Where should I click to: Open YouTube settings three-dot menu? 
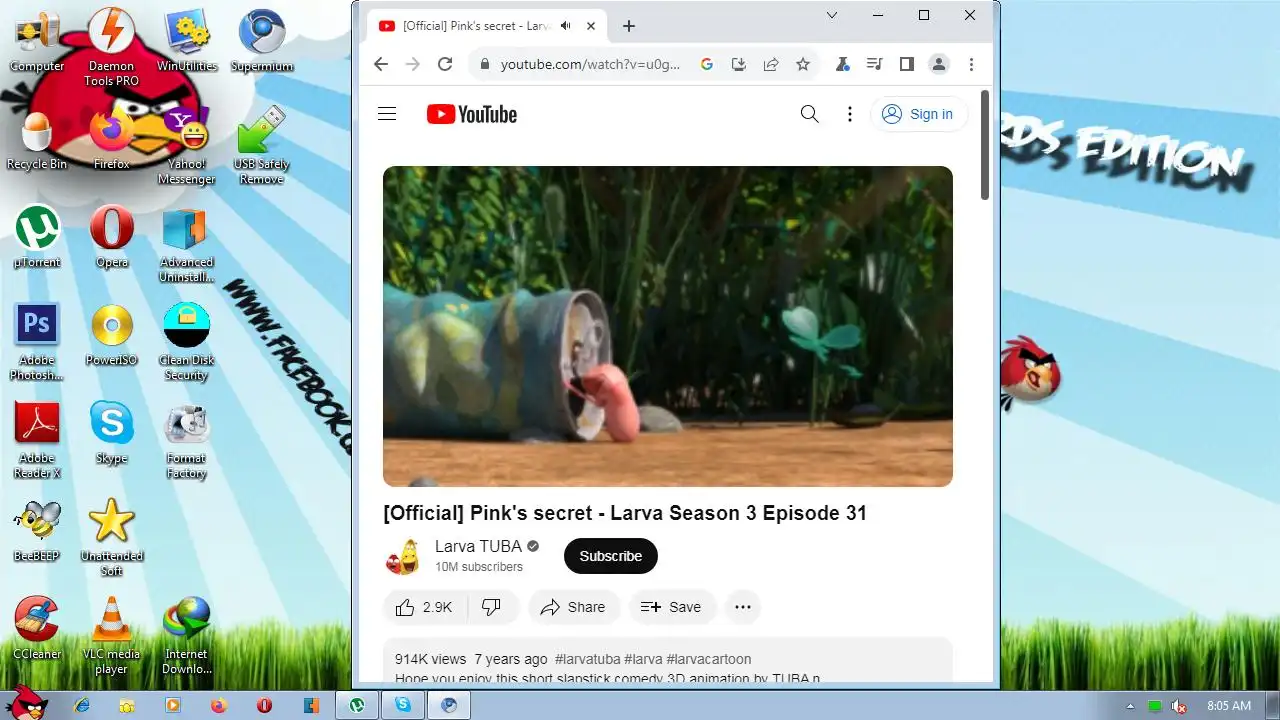(850, 114)
